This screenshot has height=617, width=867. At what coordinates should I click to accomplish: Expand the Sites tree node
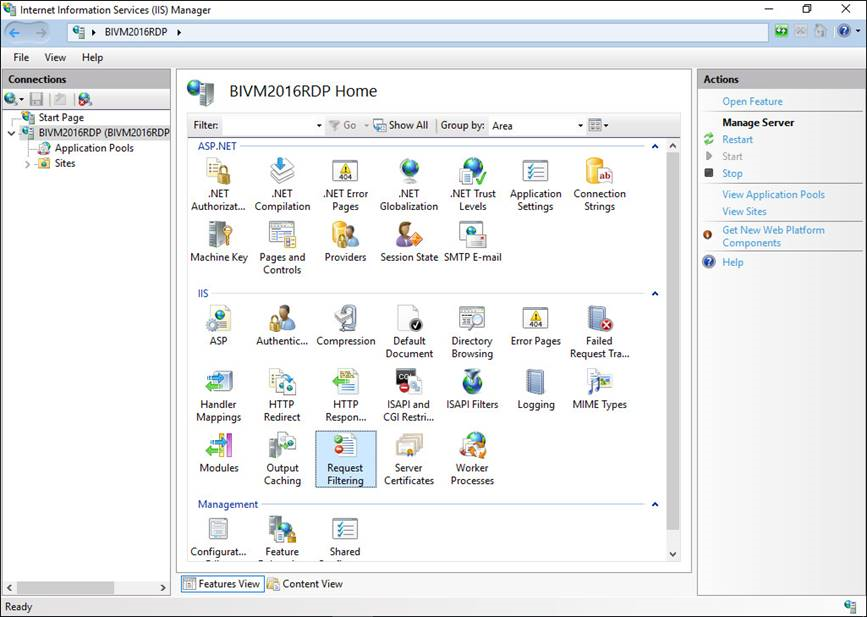[x=27, y=164]
